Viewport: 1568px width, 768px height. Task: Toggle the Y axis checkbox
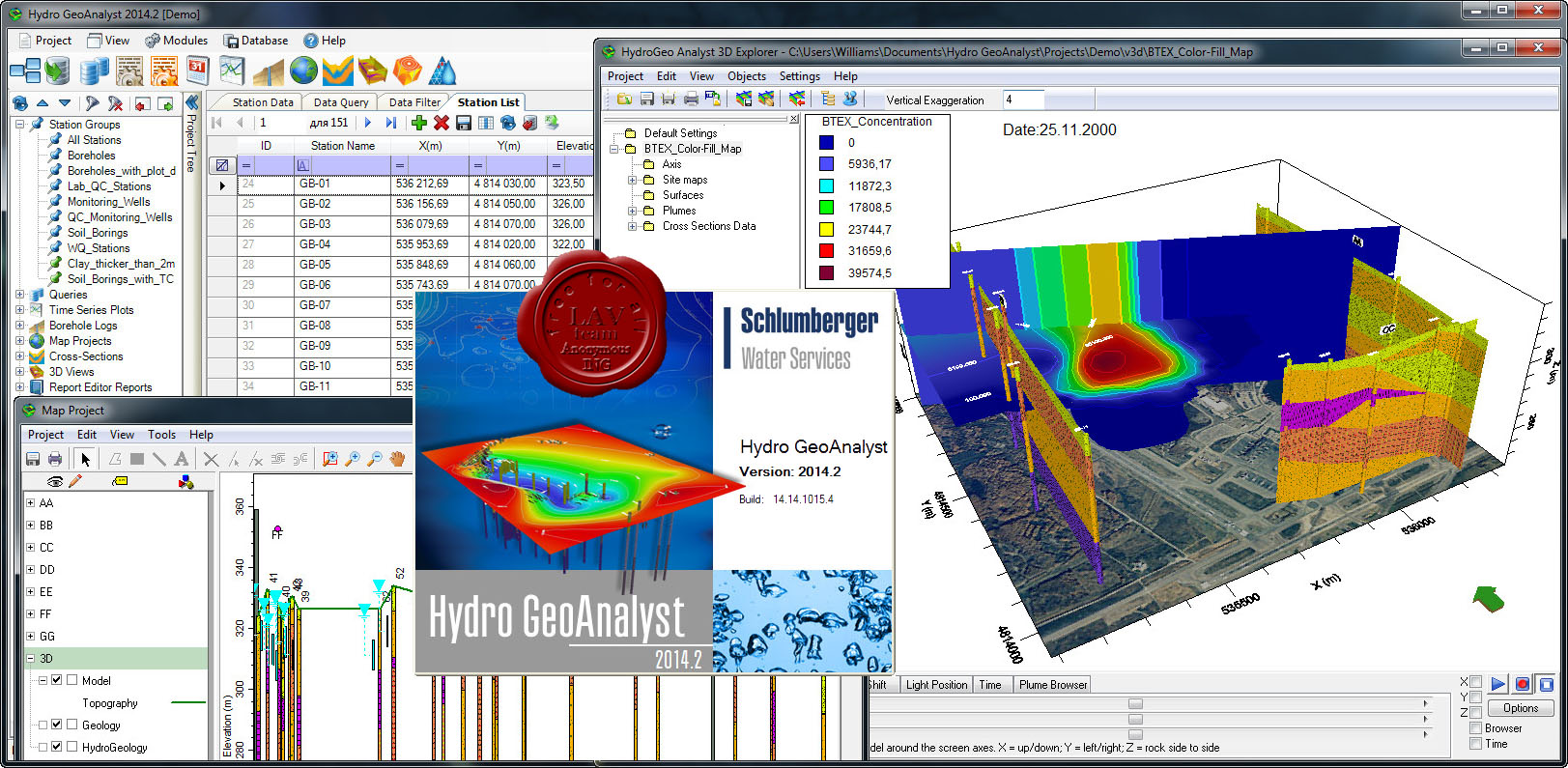pos(1475,697)
